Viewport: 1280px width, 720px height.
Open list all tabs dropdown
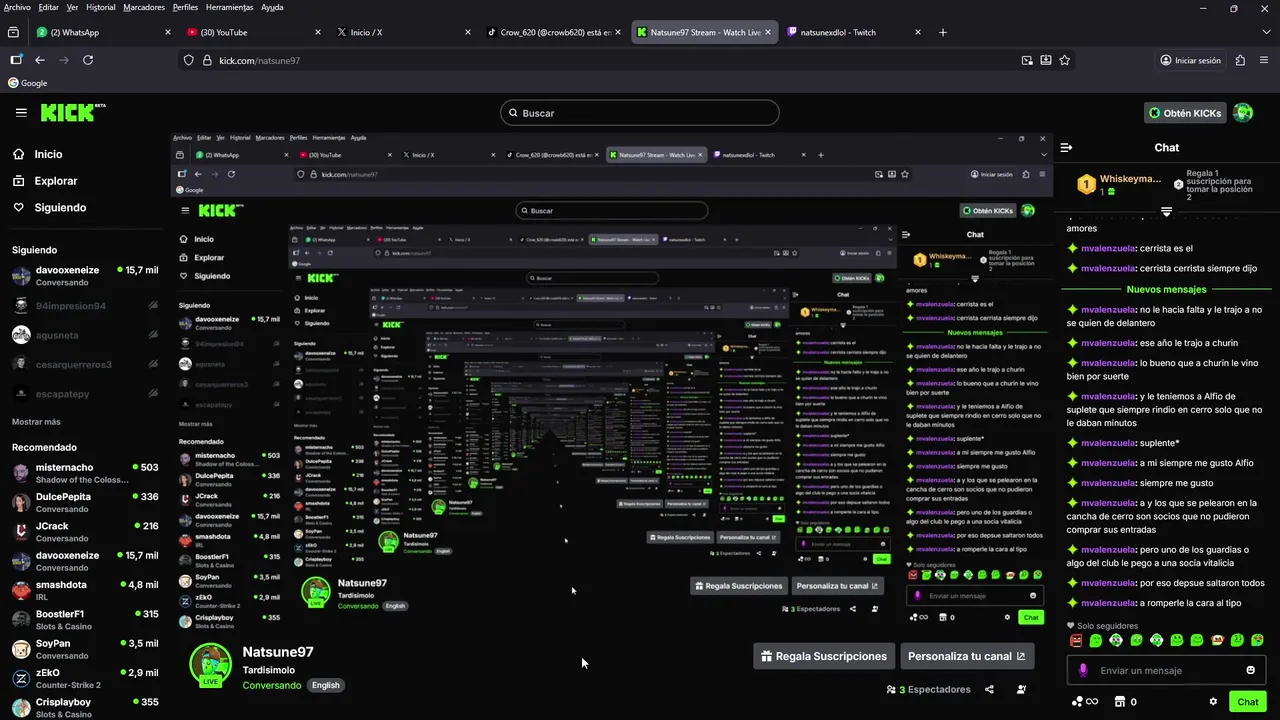[1268, 32]
